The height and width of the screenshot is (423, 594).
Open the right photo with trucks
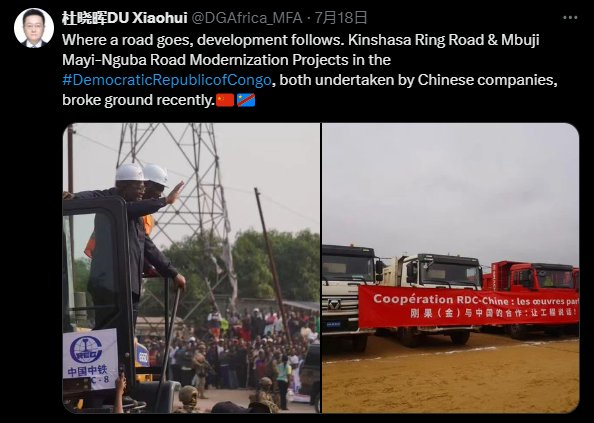450,268
